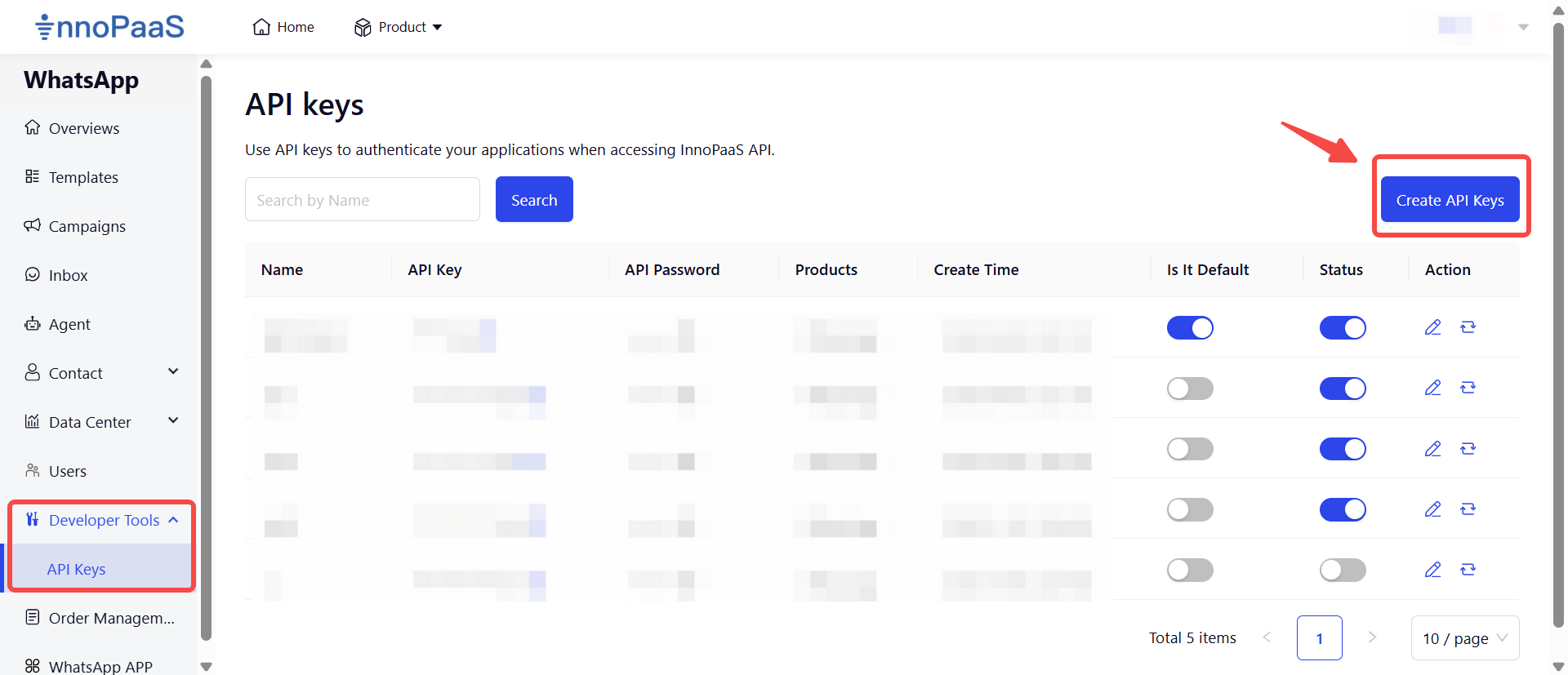Click the Data Center chart icon
The height and width of the screenshot is (675, 1568).
pyautogui.click(x=33, y=421)
